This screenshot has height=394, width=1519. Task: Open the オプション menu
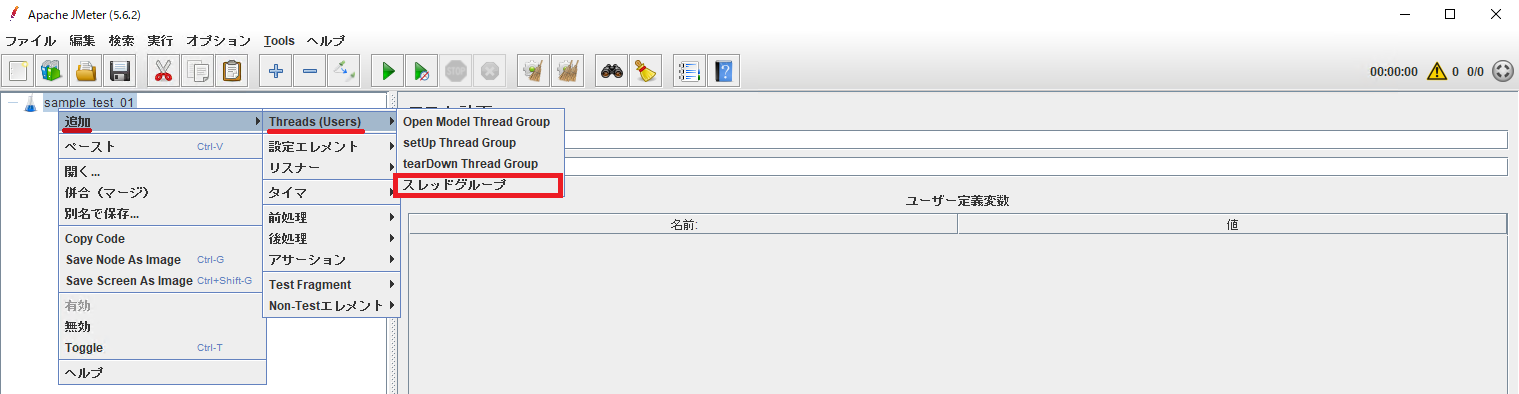coord(218,41)
